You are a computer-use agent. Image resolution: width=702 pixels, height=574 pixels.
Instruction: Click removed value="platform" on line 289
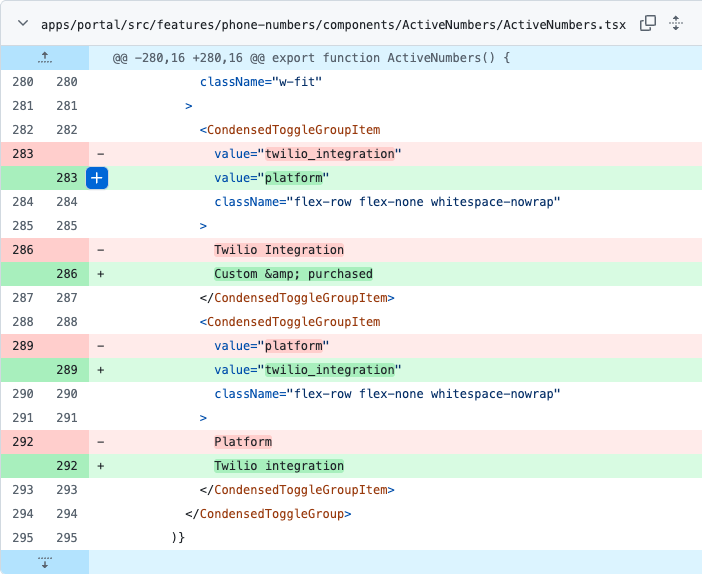271,346
